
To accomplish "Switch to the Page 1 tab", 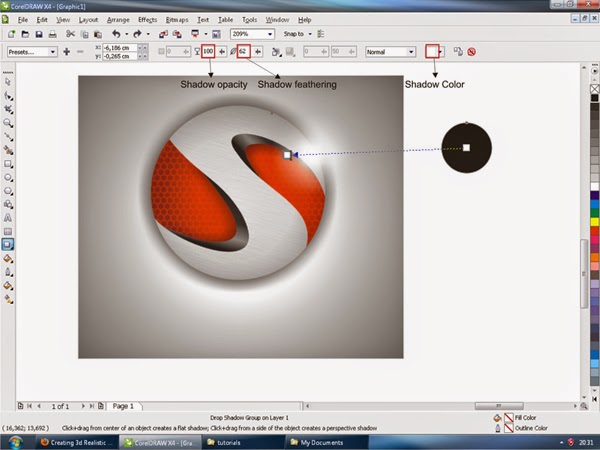I will click(x=124, y=406).
